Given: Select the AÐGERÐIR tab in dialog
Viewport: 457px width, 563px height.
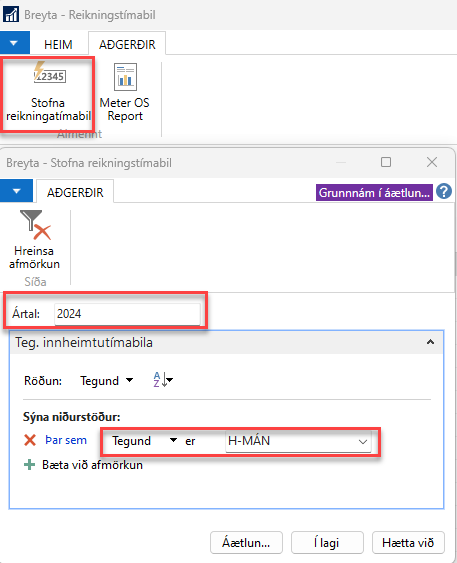Looking at the screenshot, I should [x=75, y=192].
